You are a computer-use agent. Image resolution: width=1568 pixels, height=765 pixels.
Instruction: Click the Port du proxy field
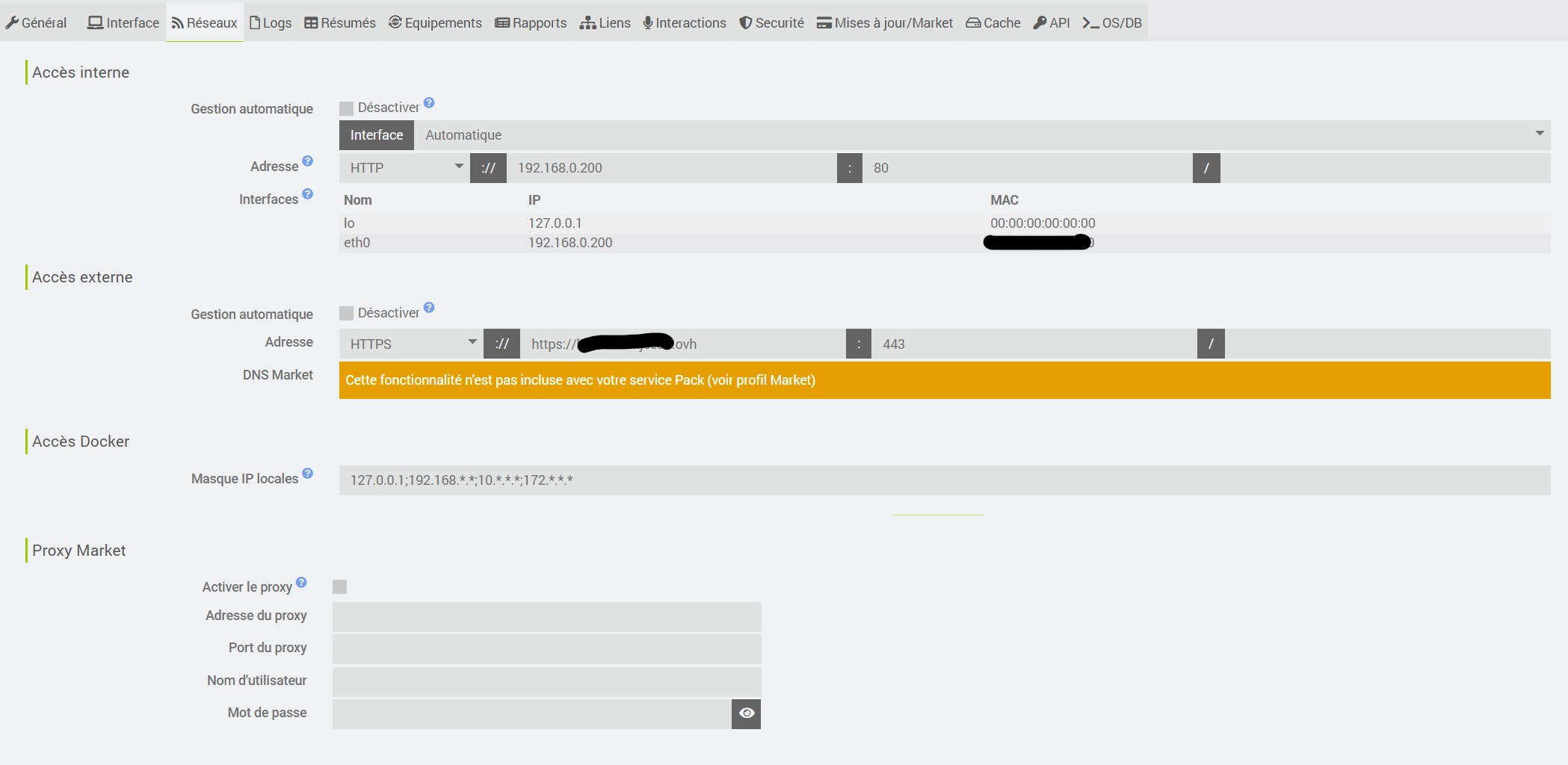[x=546, y=649]
